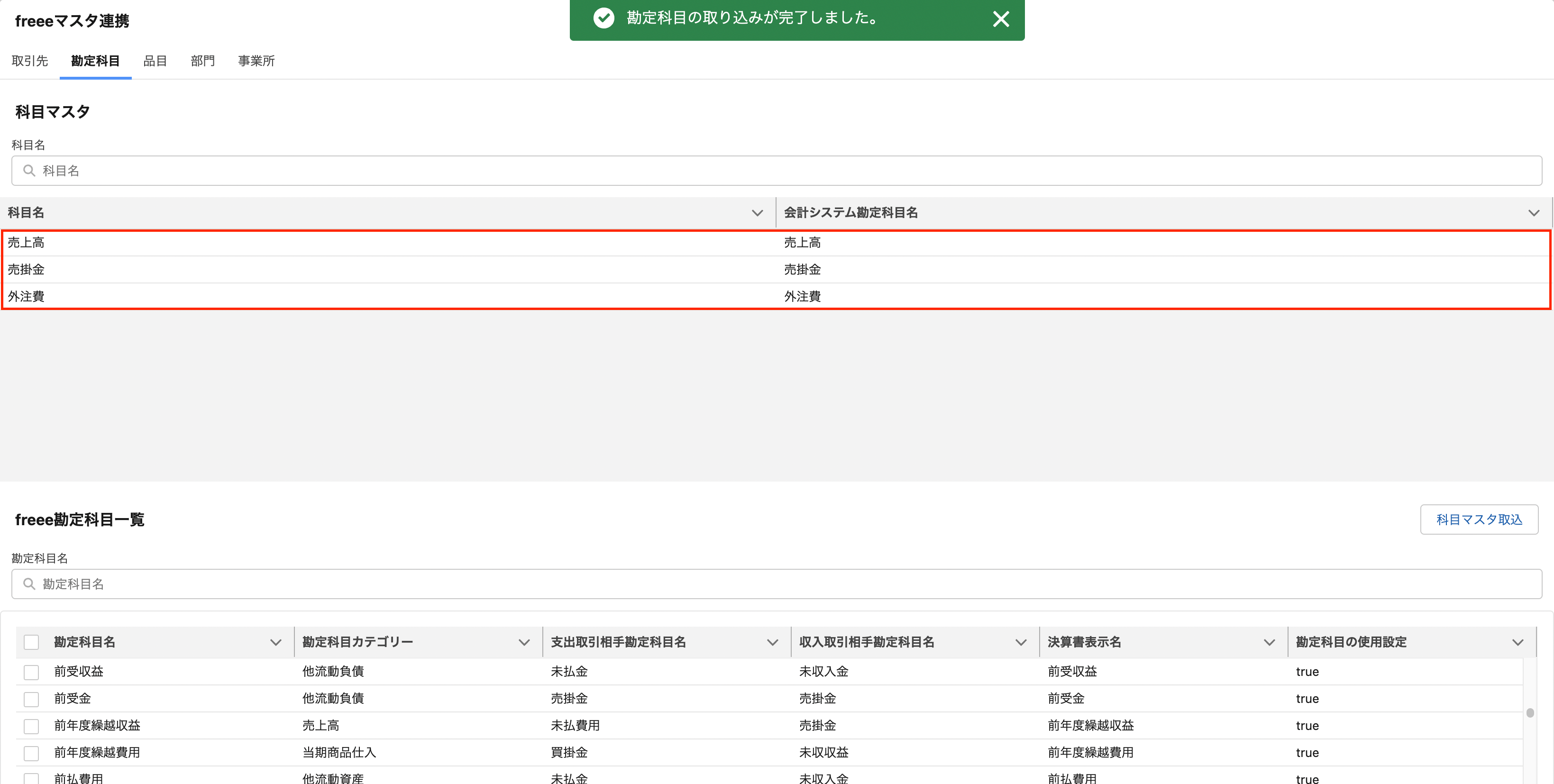Click the freee list vertical scrollbar thumb
This screenshot has height=784, width=1554.
click(x=1530, y=713)
